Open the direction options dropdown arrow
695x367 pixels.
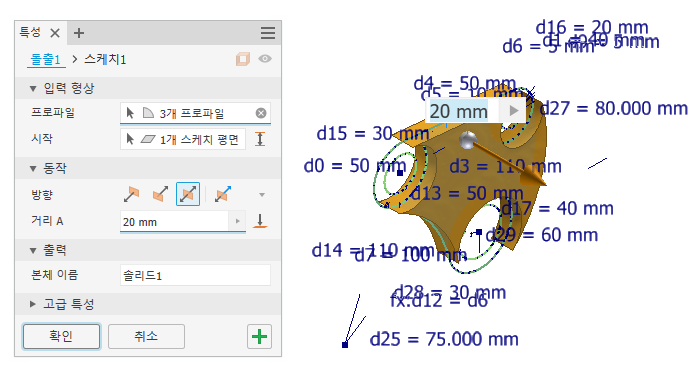262,195
